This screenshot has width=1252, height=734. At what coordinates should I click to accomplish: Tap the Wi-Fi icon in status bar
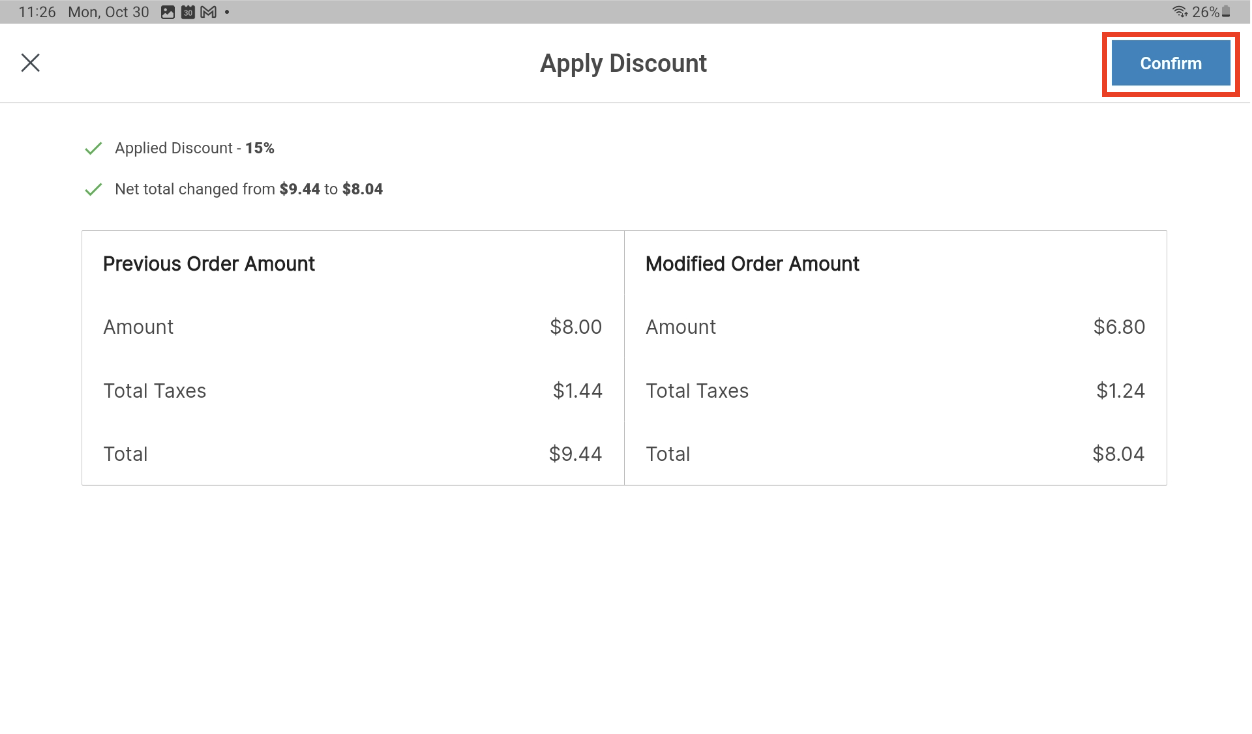click(1179, 12)
